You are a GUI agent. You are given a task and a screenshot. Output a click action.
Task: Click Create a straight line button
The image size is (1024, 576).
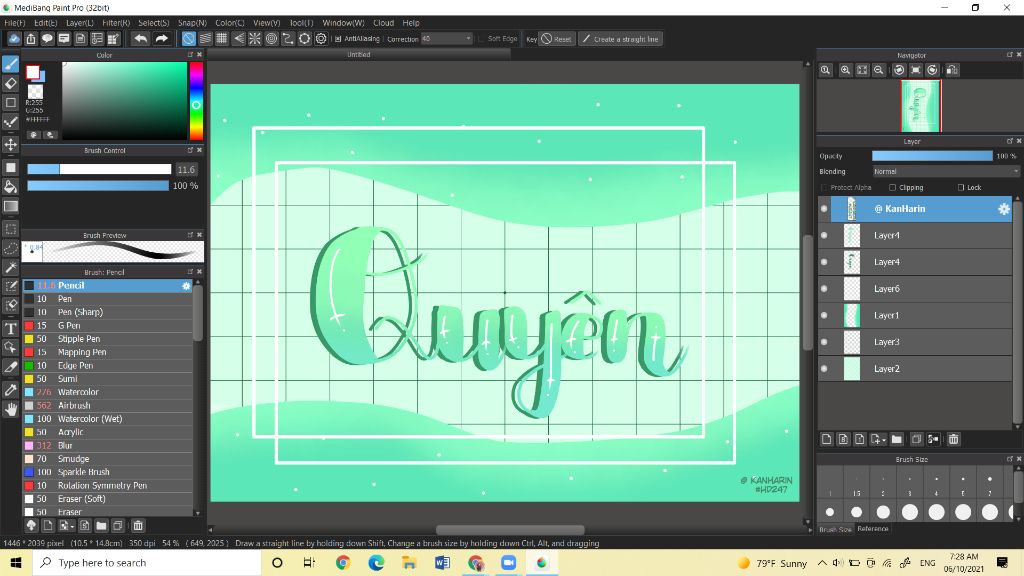pyautogui.click(x=620, y=39)
